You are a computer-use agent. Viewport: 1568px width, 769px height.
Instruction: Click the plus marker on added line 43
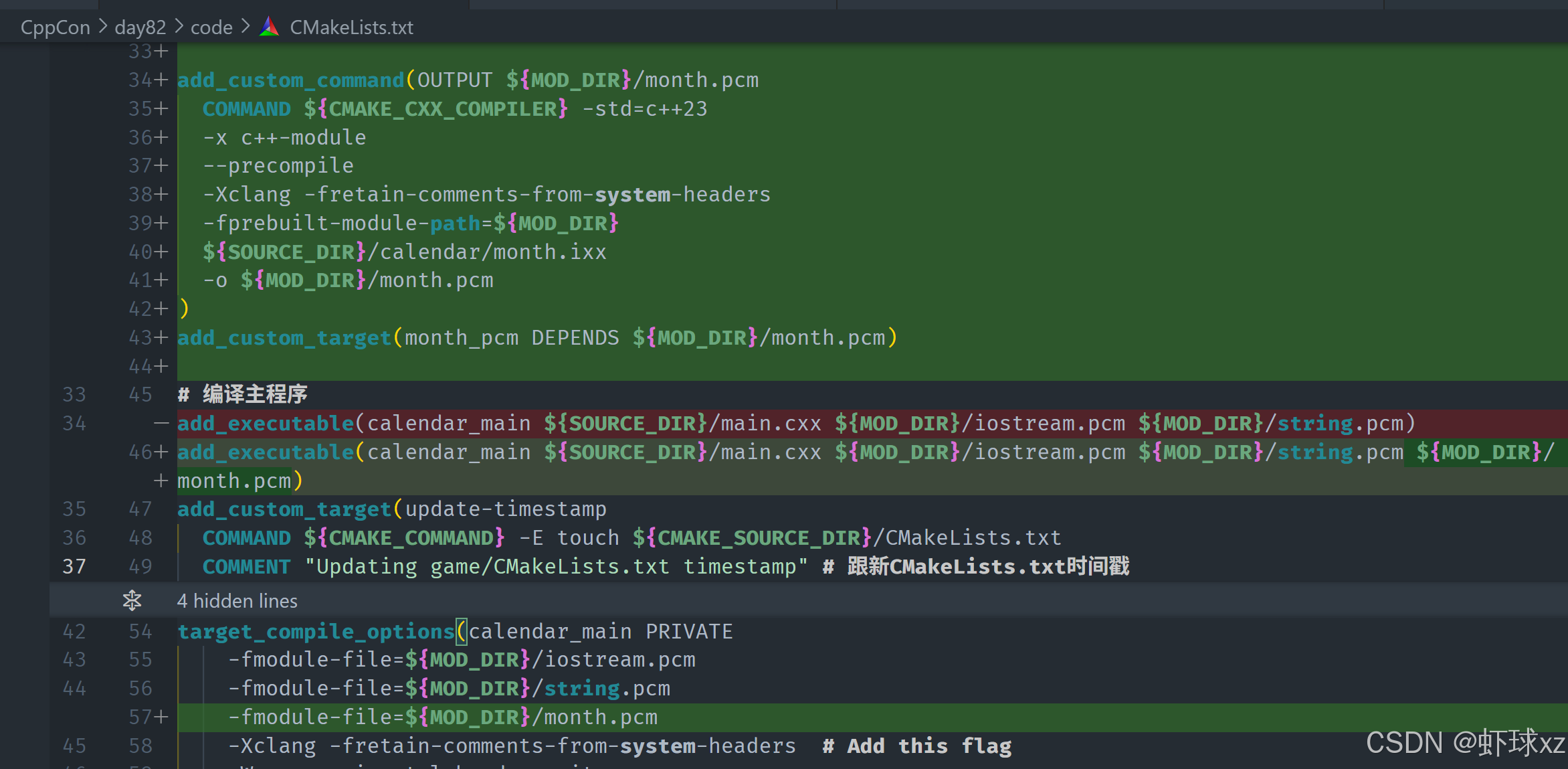pyautogui.click(x=161, y=337)
